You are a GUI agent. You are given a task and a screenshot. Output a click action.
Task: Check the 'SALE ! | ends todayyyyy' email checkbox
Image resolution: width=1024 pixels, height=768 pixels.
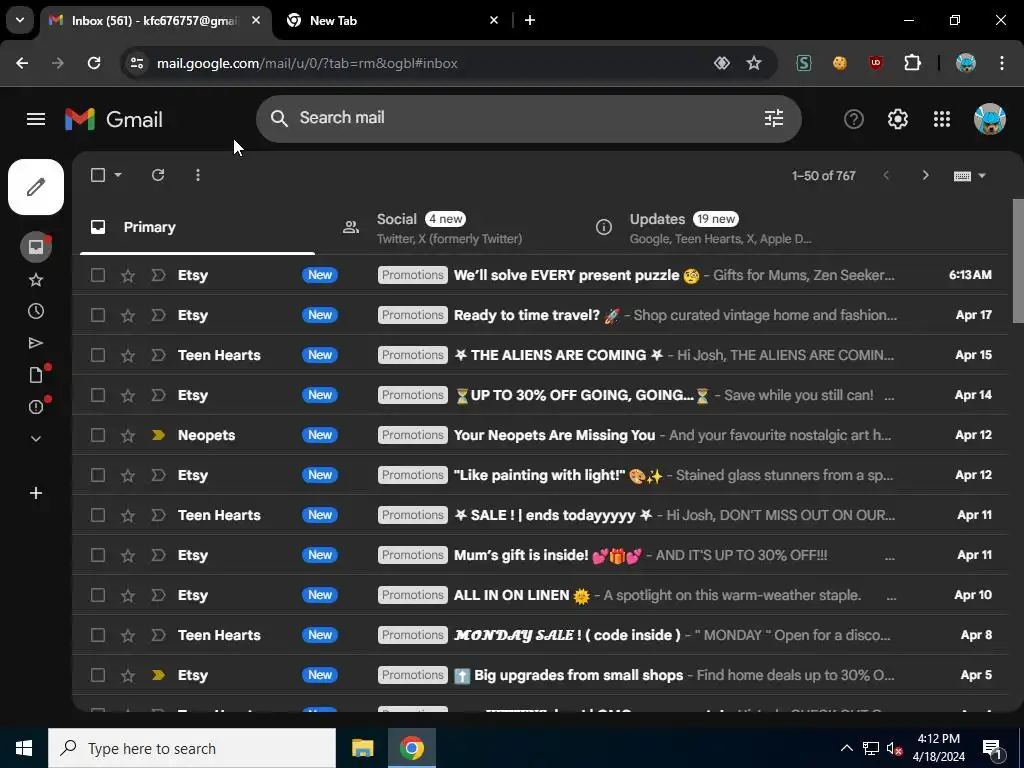click(98, 515)
